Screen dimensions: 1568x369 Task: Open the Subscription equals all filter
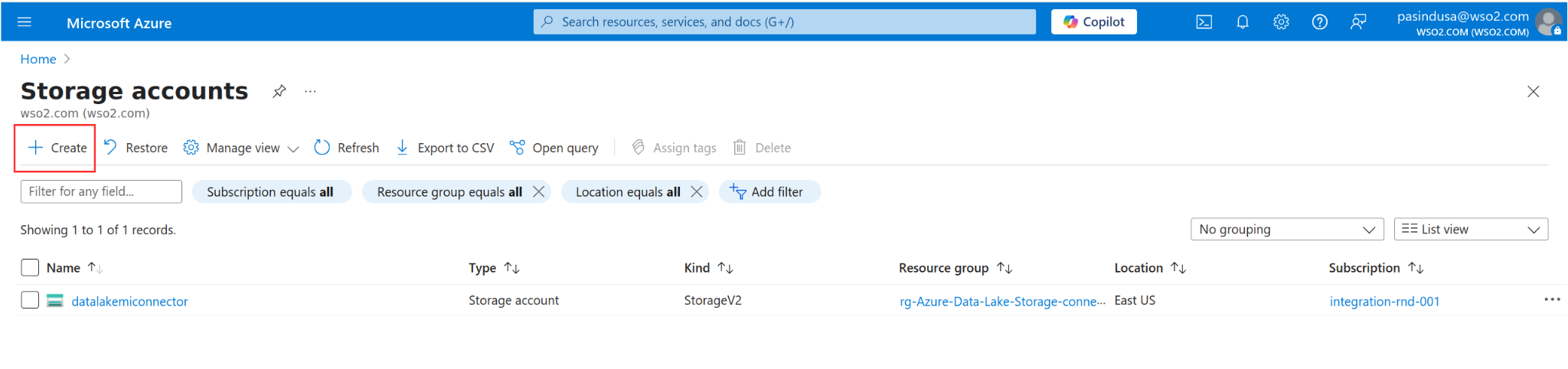pos(271,192)
